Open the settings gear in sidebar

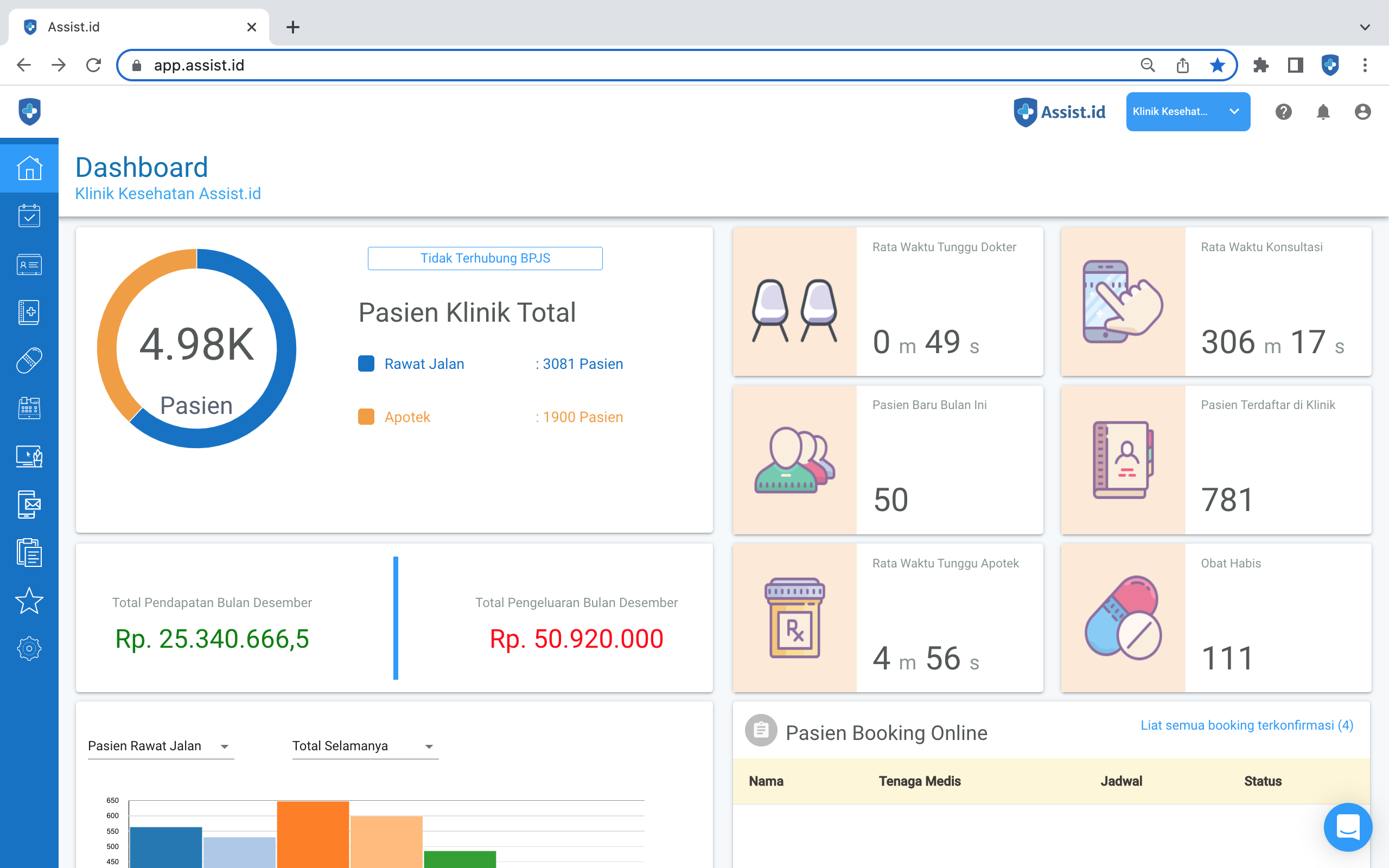pyautogui.click(x=29, y=649)
